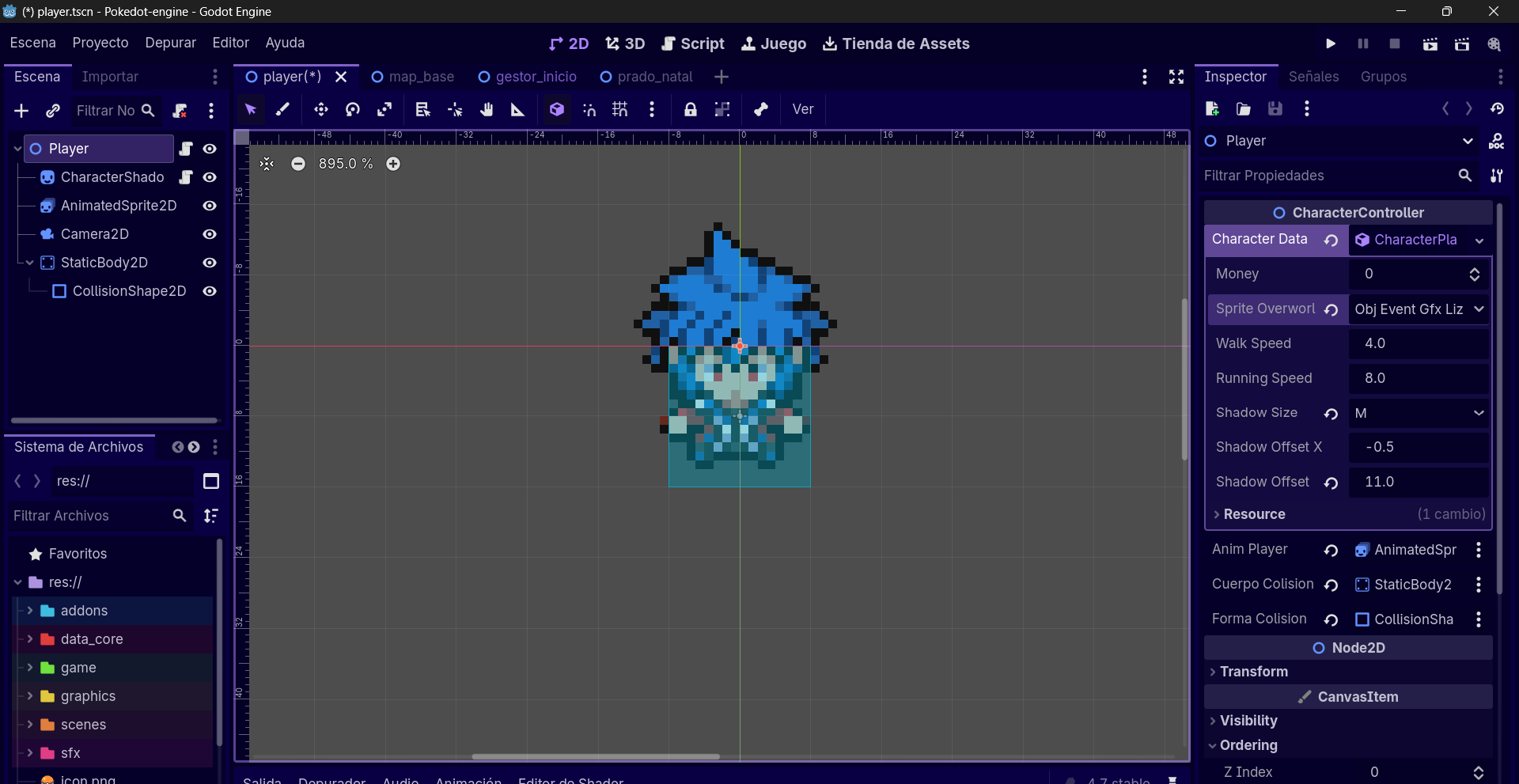Open the skeleton options bone icon
This screenshot has height=784, width=1519.
761,109
